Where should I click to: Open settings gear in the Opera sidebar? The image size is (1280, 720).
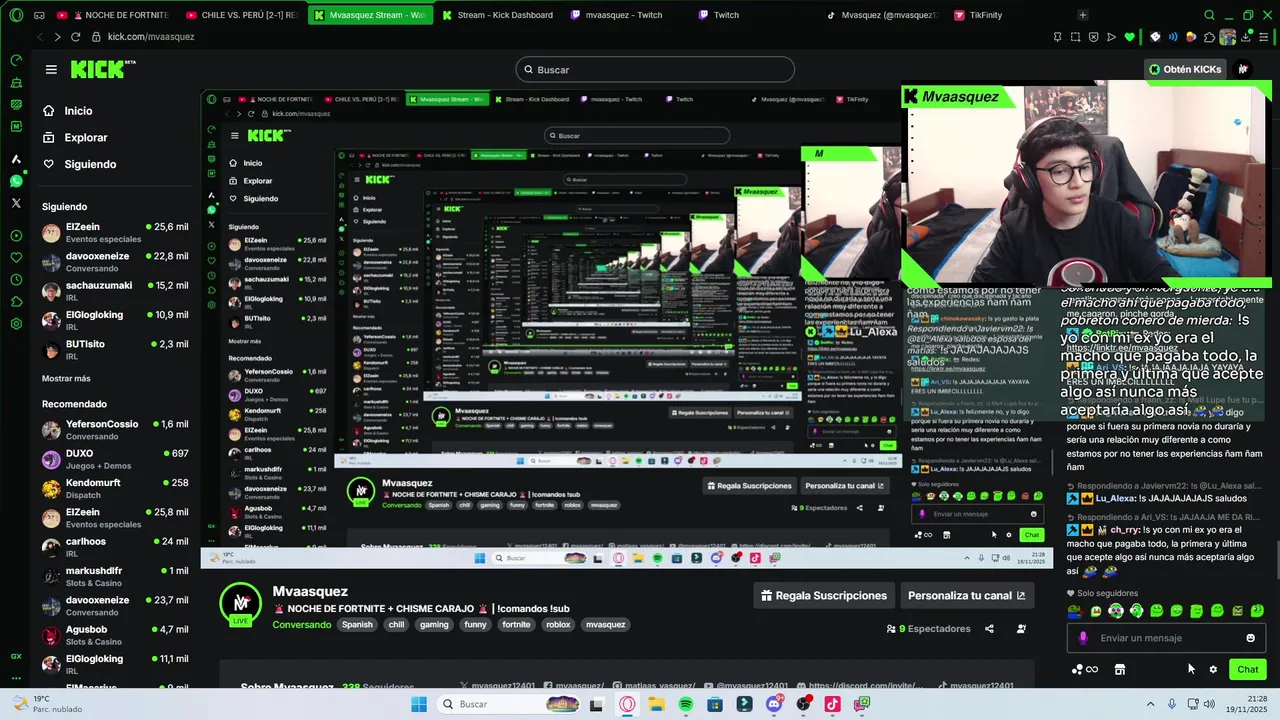tap(16, 324)
